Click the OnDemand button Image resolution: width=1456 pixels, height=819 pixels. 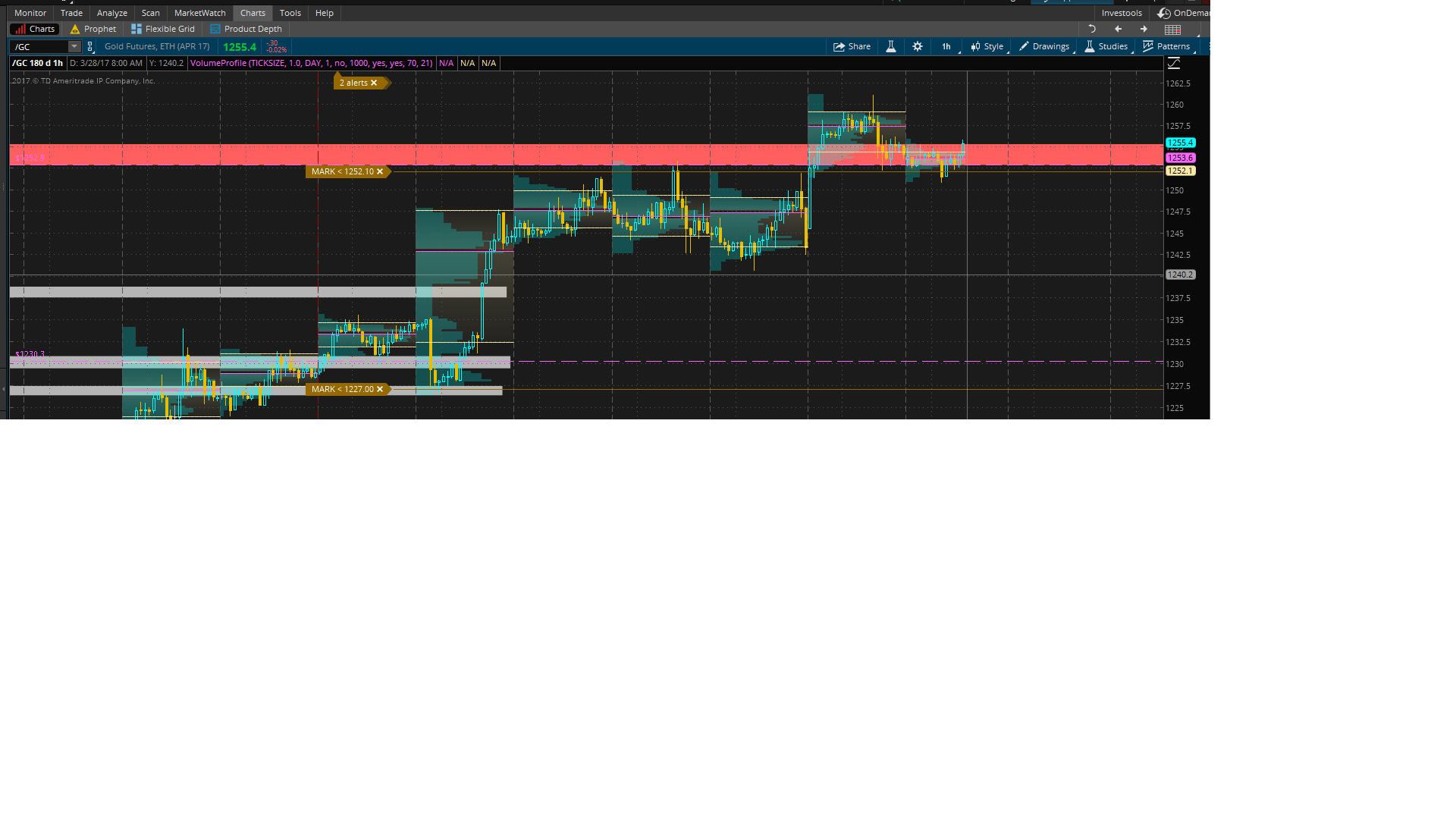(x=1183, y=13)
